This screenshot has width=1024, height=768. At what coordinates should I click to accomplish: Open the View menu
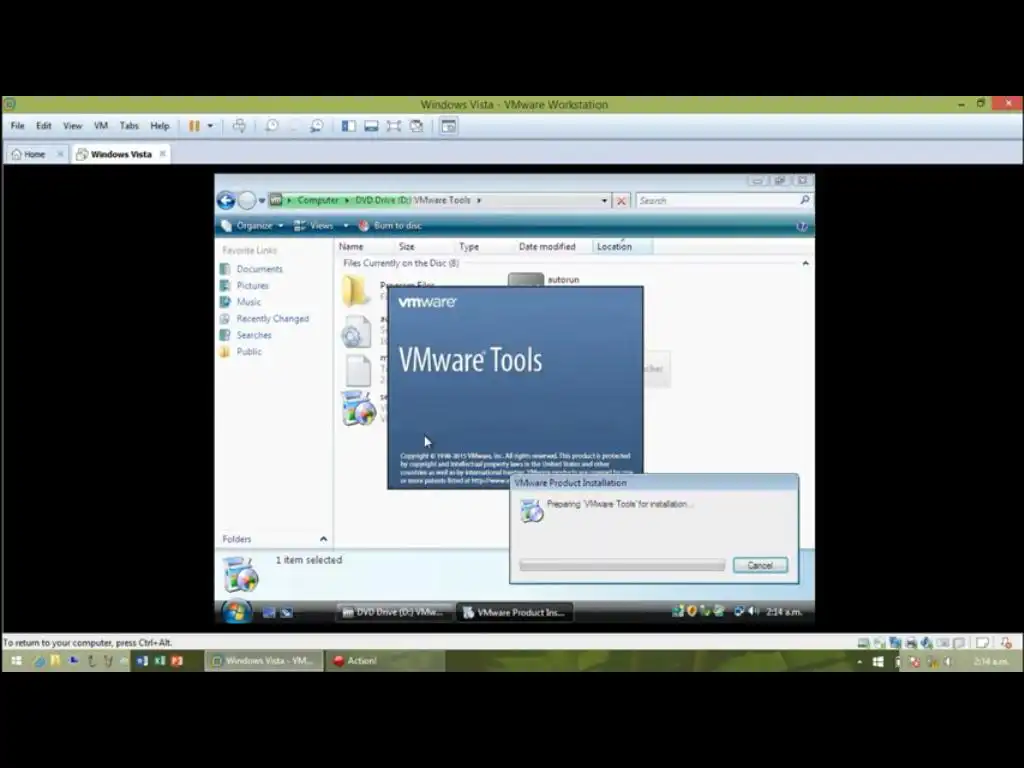point(72,125)
